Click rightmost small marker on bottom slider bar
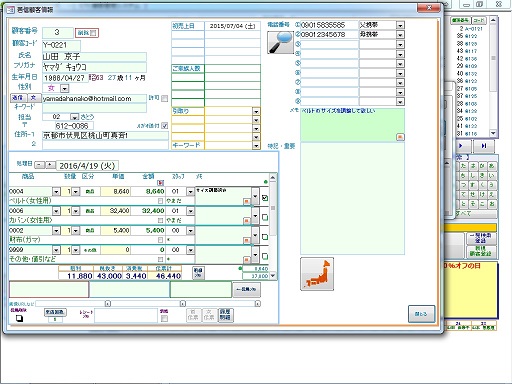The image size is (512, 384). pos(258,304)
